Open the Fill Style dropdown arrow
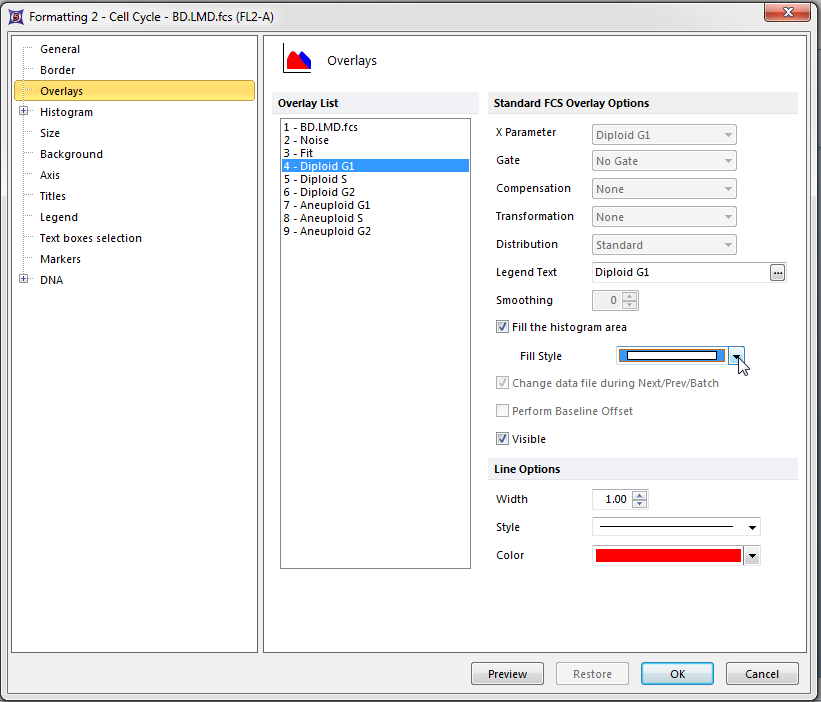This screenshot has height=702, width=821. 736,356
